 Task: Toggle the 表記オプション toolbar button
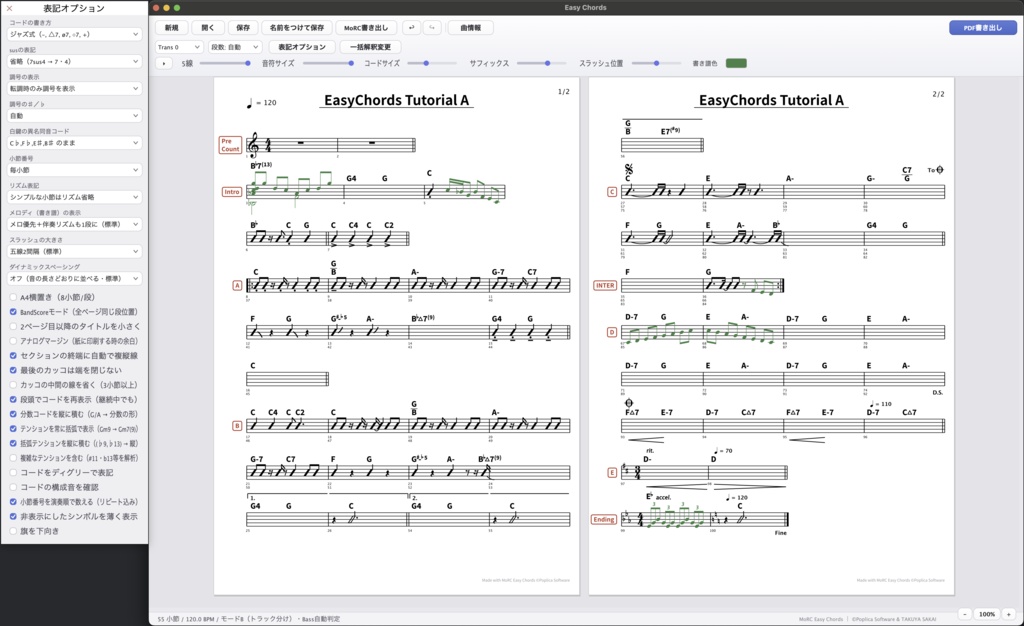pos(302,47)
